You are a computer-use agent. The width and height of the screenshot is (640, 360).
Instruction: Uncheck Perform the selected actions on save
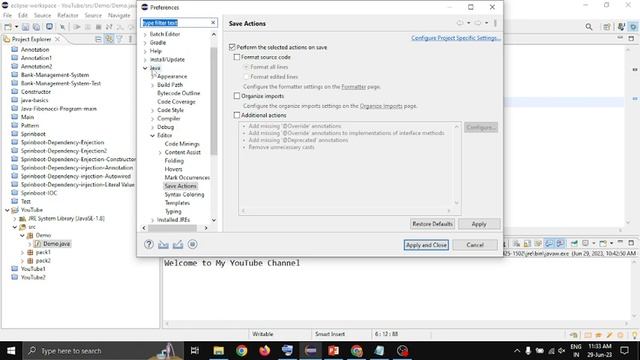232,47
